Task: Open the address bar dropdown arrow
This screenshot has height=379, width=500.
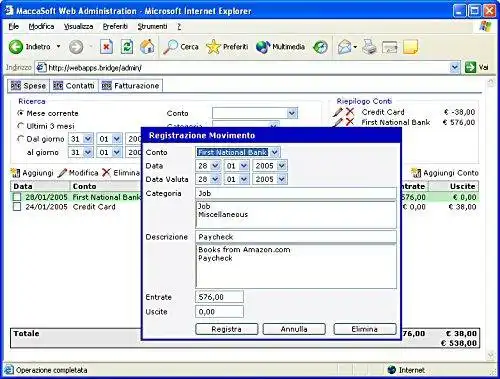Action: pyautogui.click(x=455, y=67)
